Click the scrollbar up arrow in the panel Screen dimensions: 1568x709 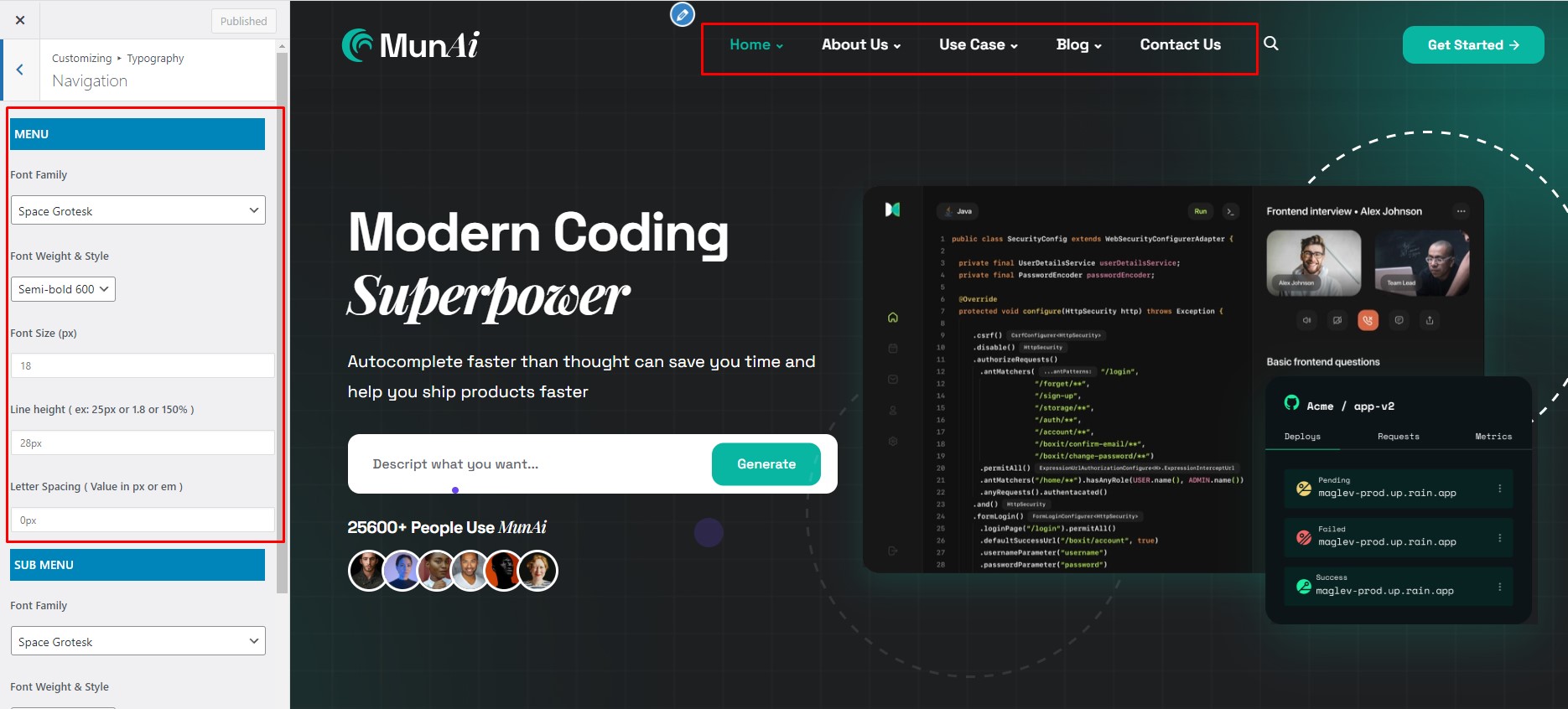[282, 46]
